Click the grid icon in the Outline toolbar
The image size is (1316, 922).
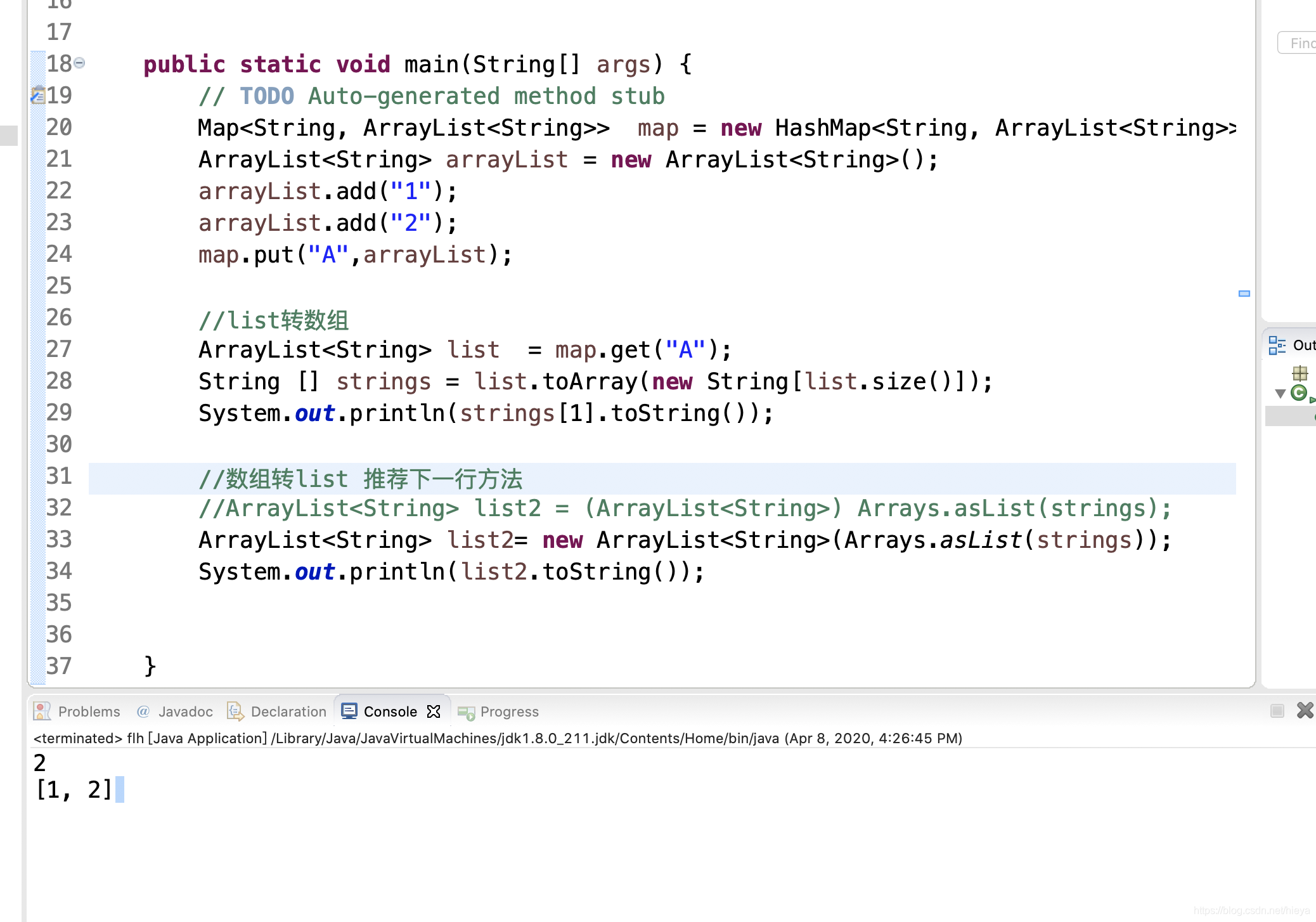click(1300, 373)
